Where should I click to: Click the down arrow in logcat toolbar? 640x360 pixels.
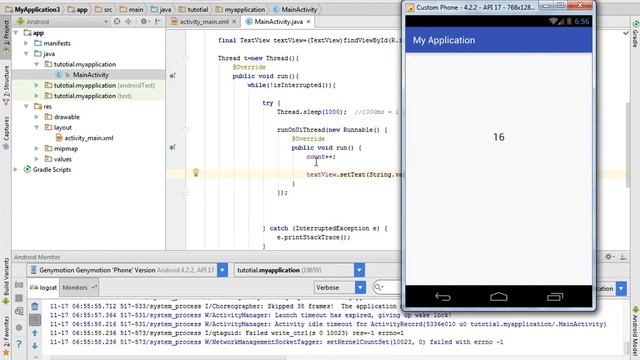coord(35,346)
